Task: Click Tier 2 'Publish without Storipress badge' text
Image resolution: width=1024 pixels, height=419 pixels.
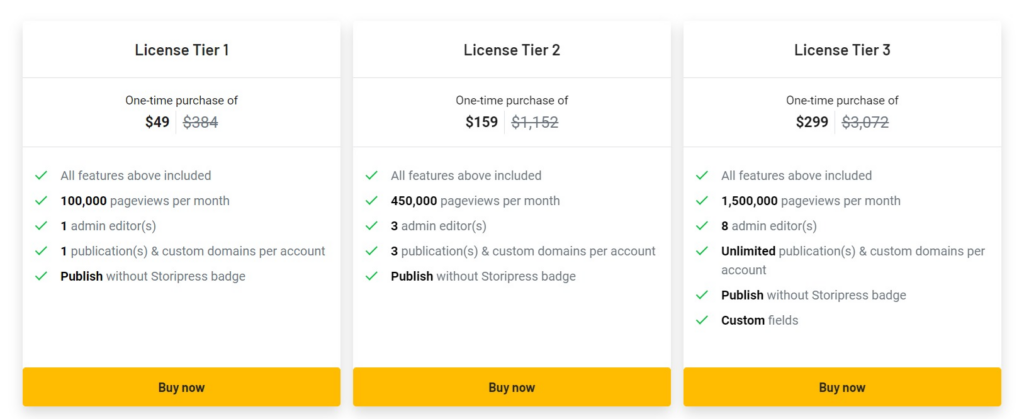Action: 483,276
